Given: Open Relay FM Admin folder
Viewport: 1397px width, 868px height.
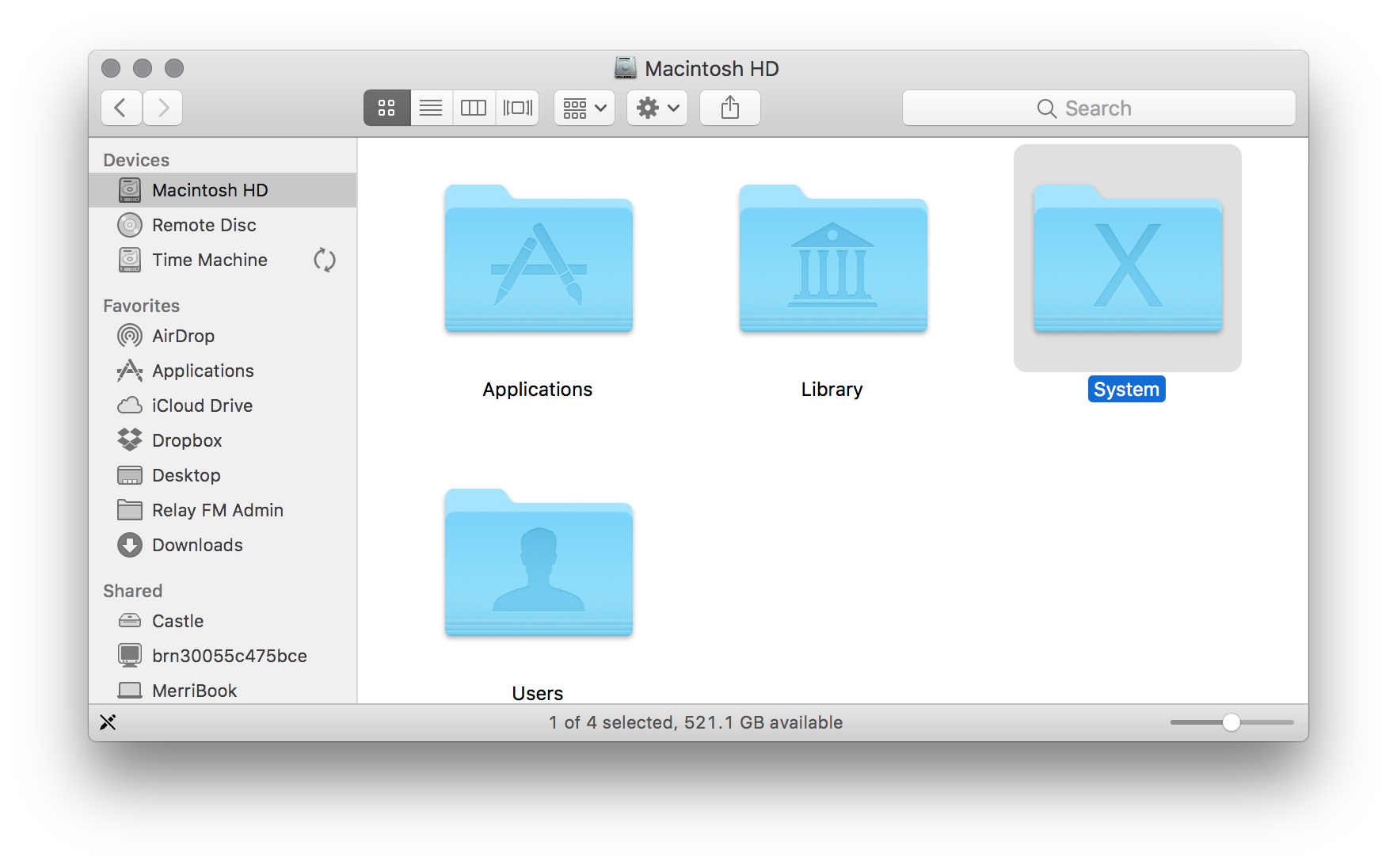Looking at the screenshot, I should click(x=223, y=510).
